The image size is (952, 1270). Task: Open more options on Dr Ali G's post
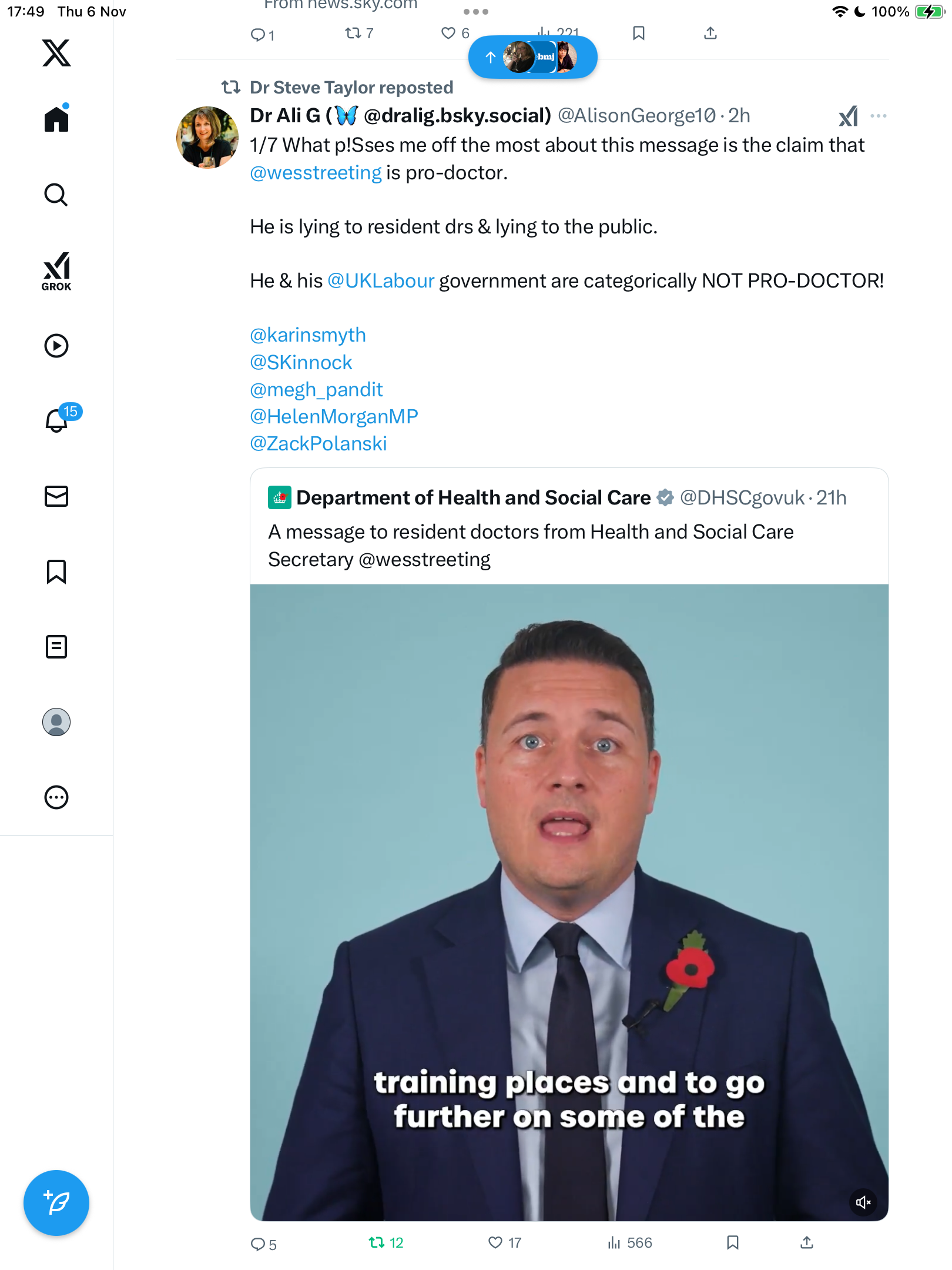879,116
